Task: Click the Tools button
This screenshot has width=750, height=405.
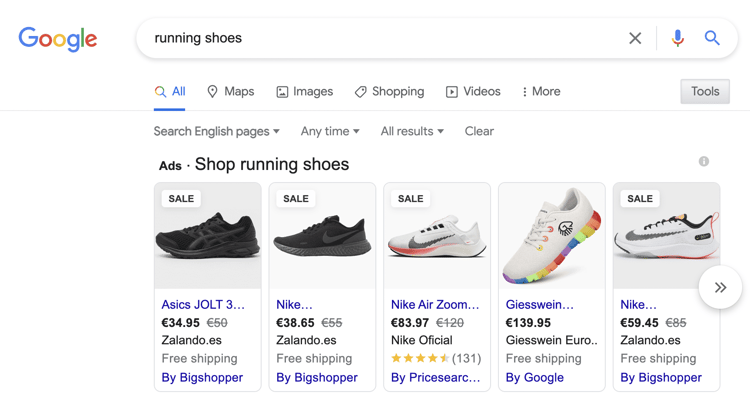Action: pos(705,91)
